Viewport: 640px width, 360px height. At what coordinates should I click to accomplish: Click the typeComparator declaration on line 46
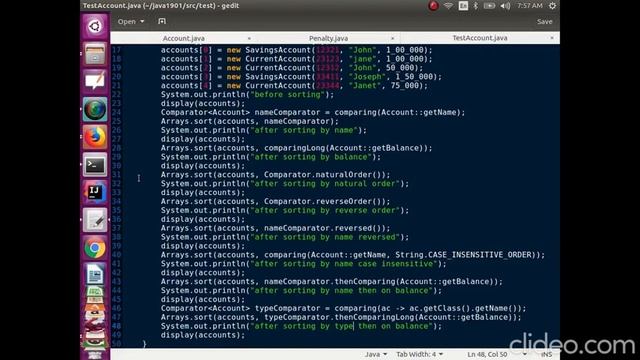tap(343, 309)
